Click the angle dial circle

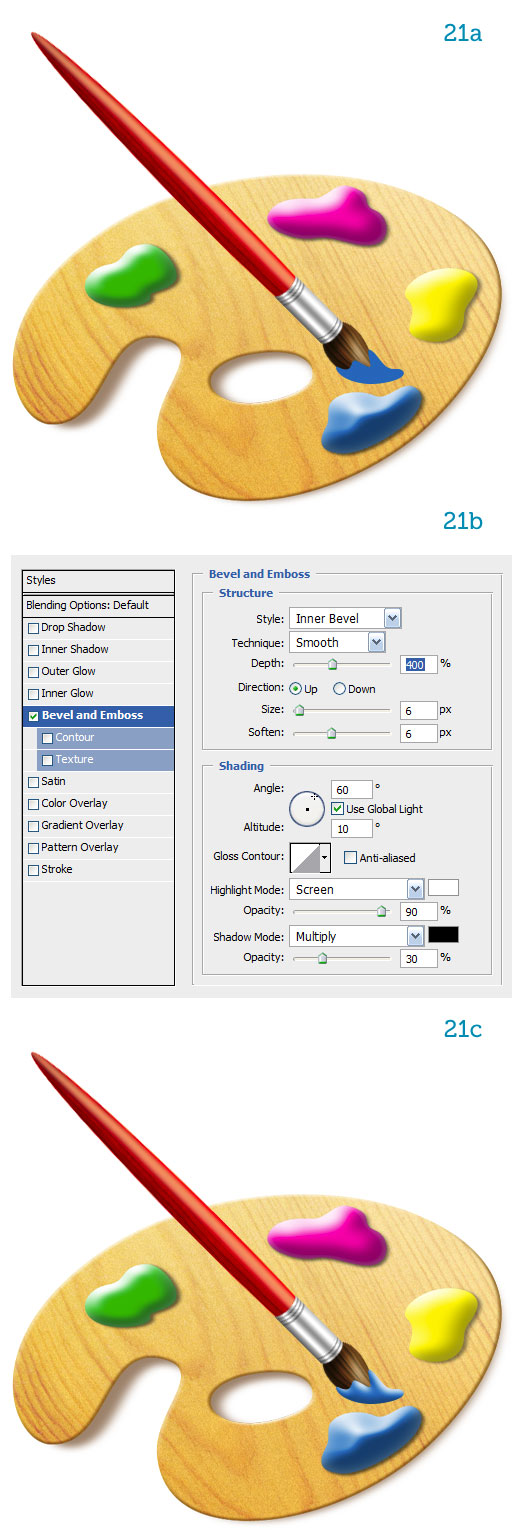(x=307, y=808)
